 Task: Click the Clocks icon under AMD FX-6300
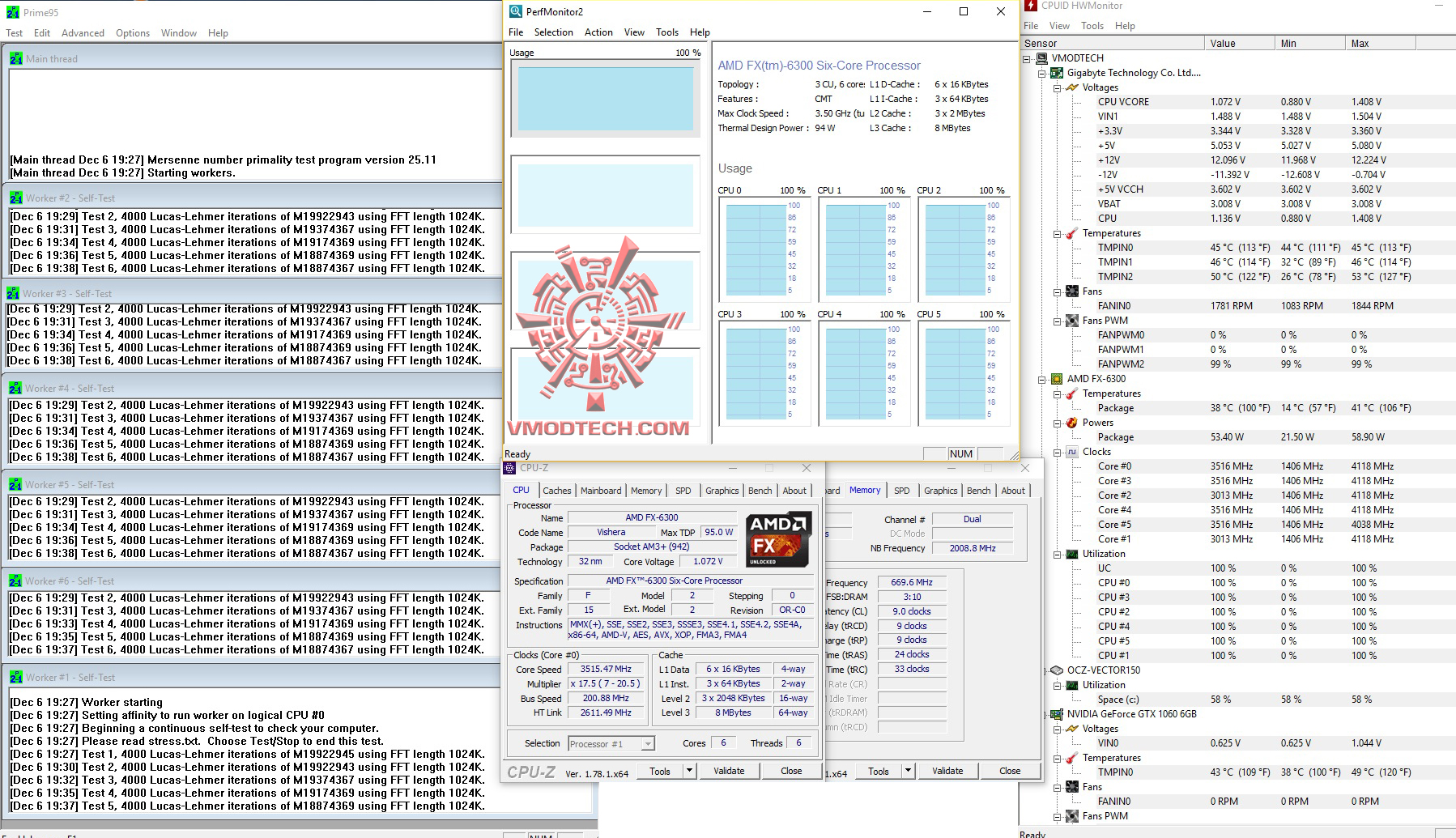point(1072,452)
